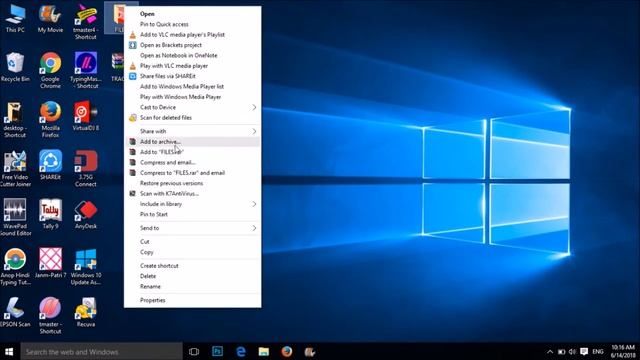
Task: Choose Open in the context menu
Action: tap(193, 14)
